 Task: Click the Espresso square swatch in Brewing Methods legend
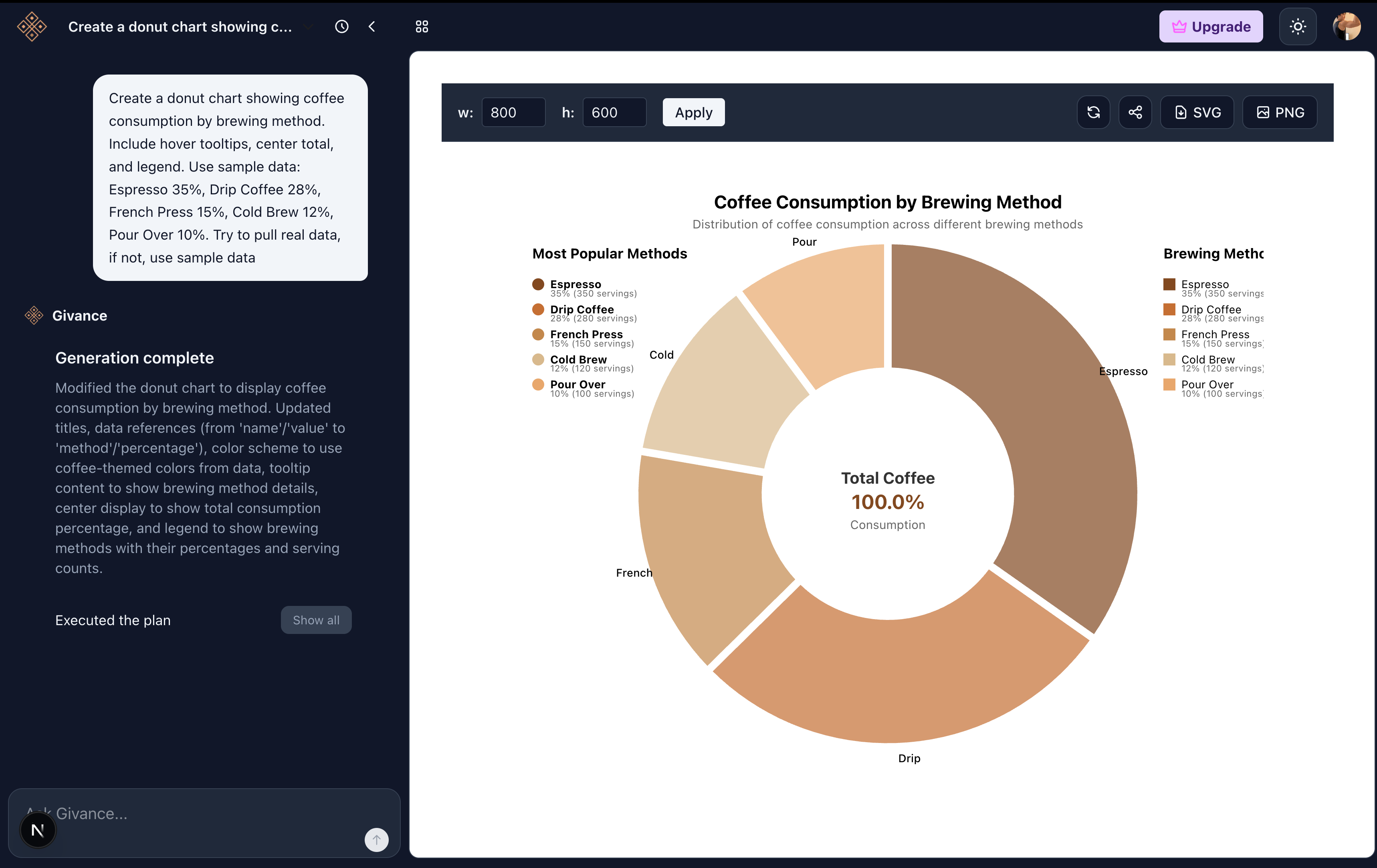pos(1169,284)
